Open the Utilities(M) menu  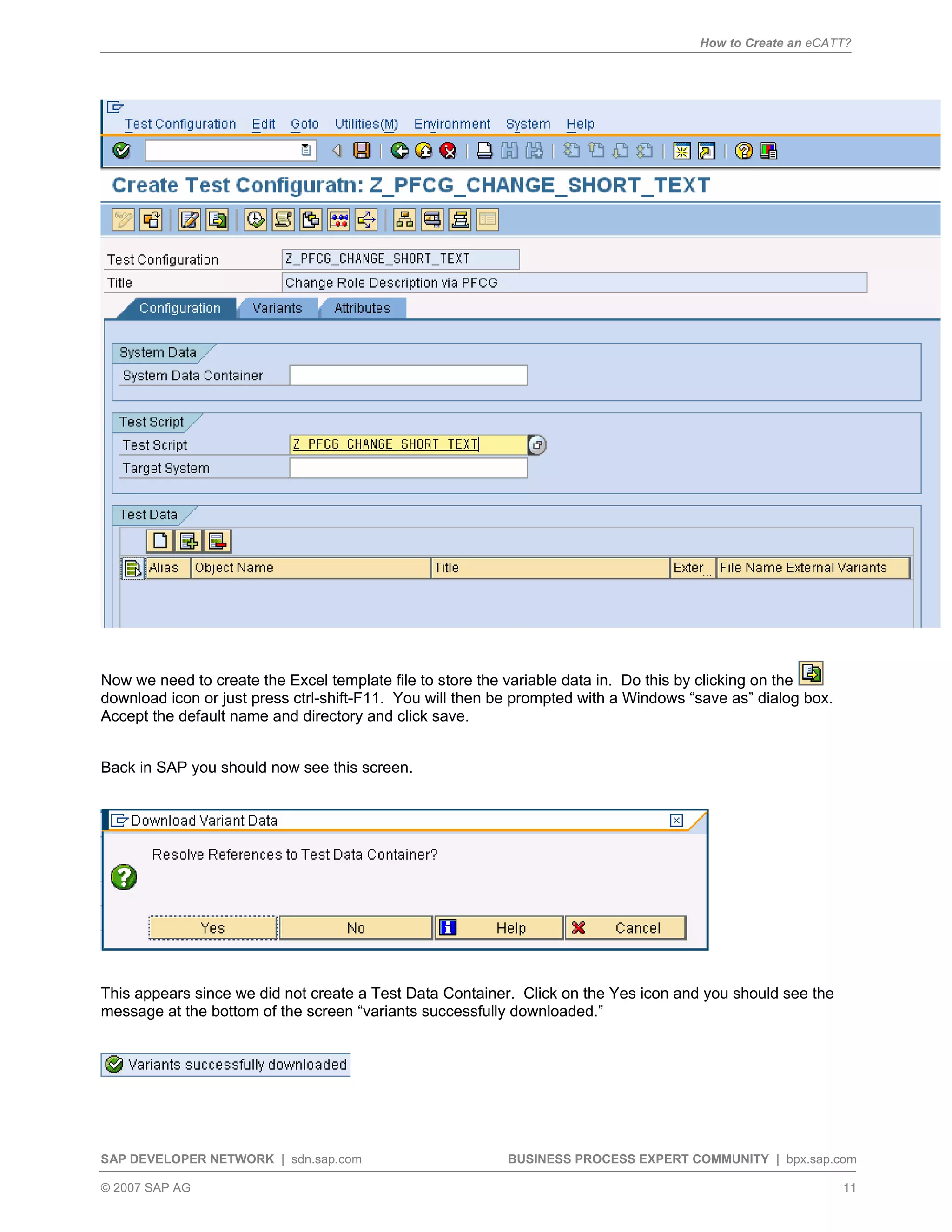[x=367, y=124]
